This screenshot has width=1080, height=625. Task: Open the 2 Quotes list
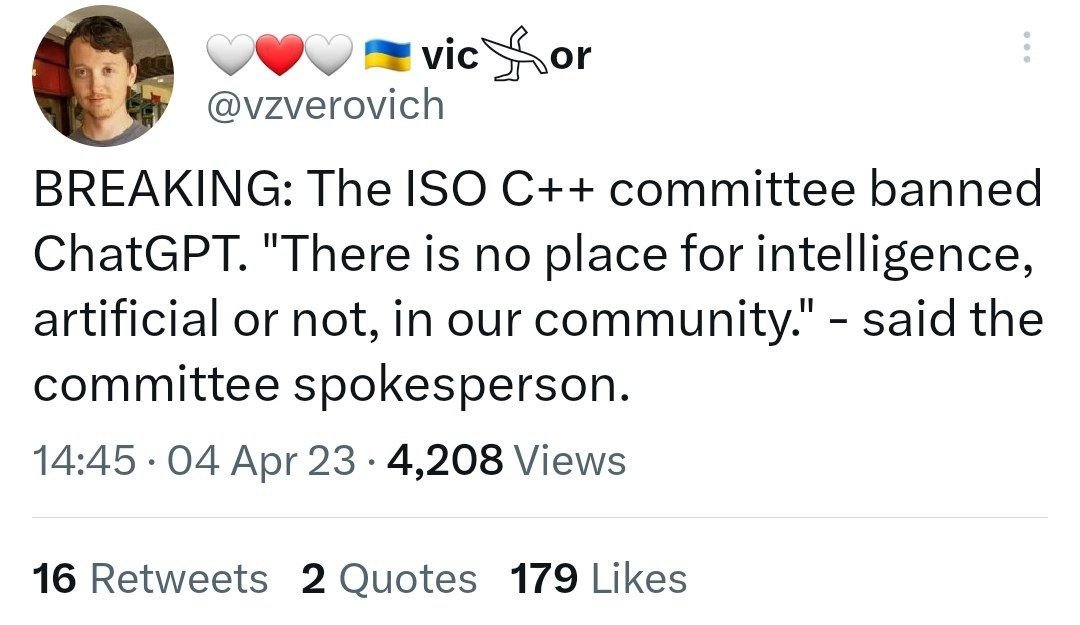coord(389,579)
